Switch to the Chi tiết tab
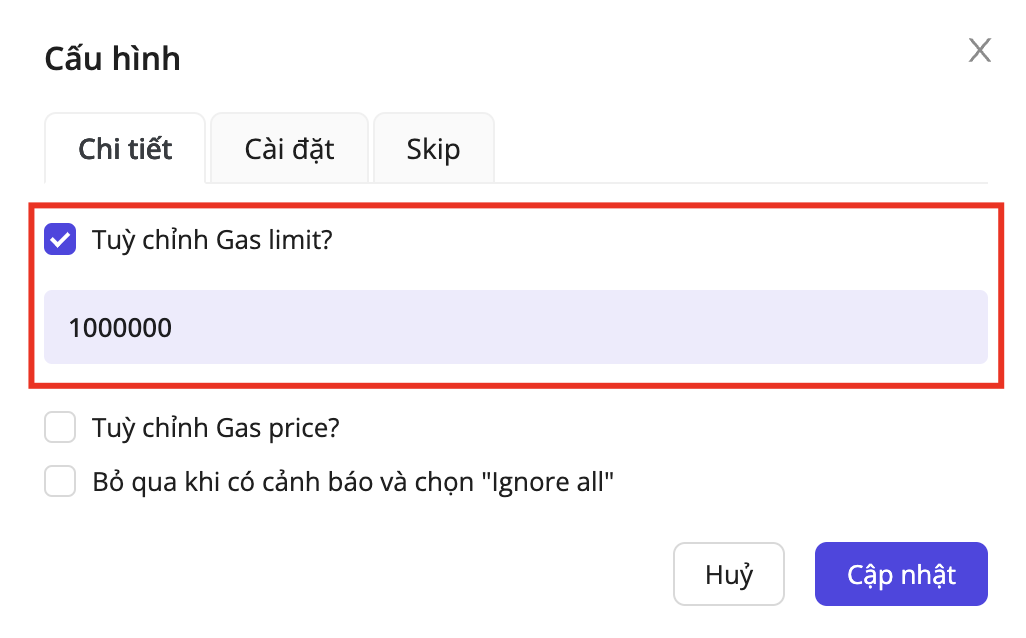This screenshot has height=638, width=1026. click(x=125, y=149)
